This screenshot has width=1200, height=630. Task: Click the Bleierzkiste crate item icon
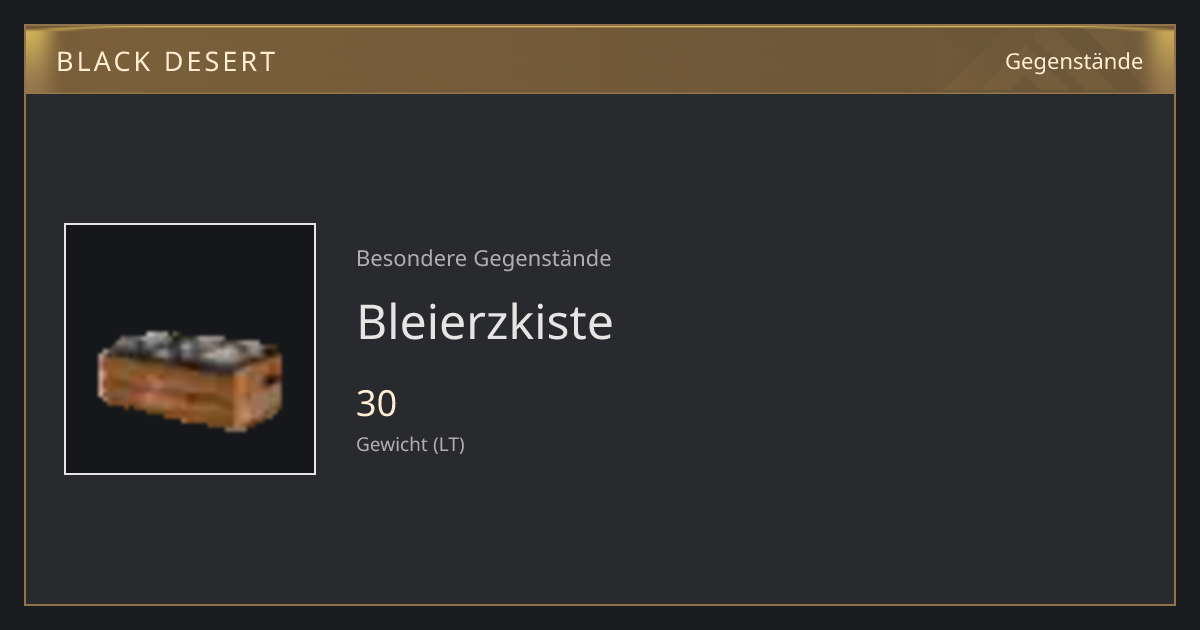tap(190, 380)
